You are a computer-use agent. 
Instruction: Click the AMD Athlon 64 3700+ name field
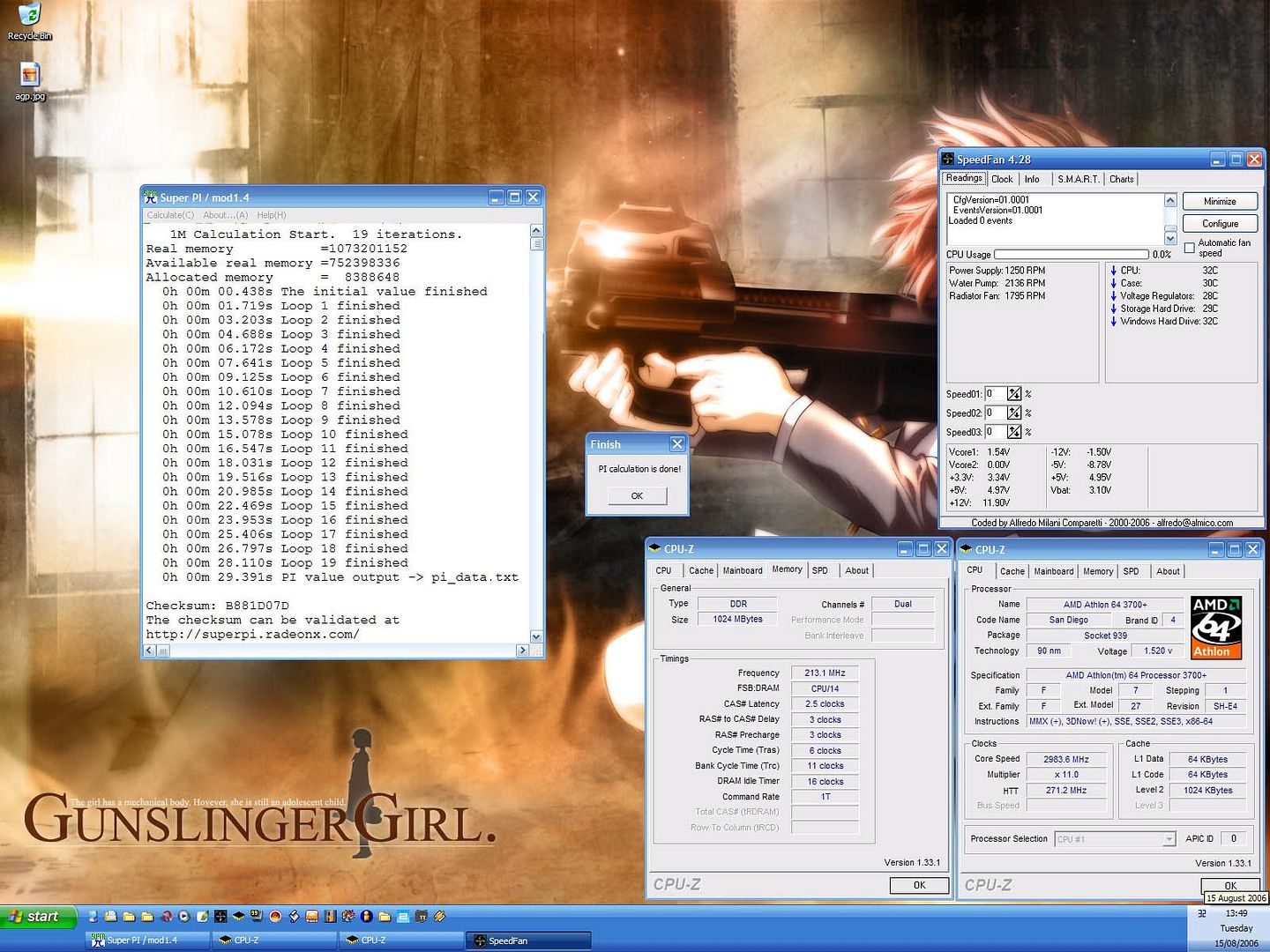click(x=1105, y=605)
